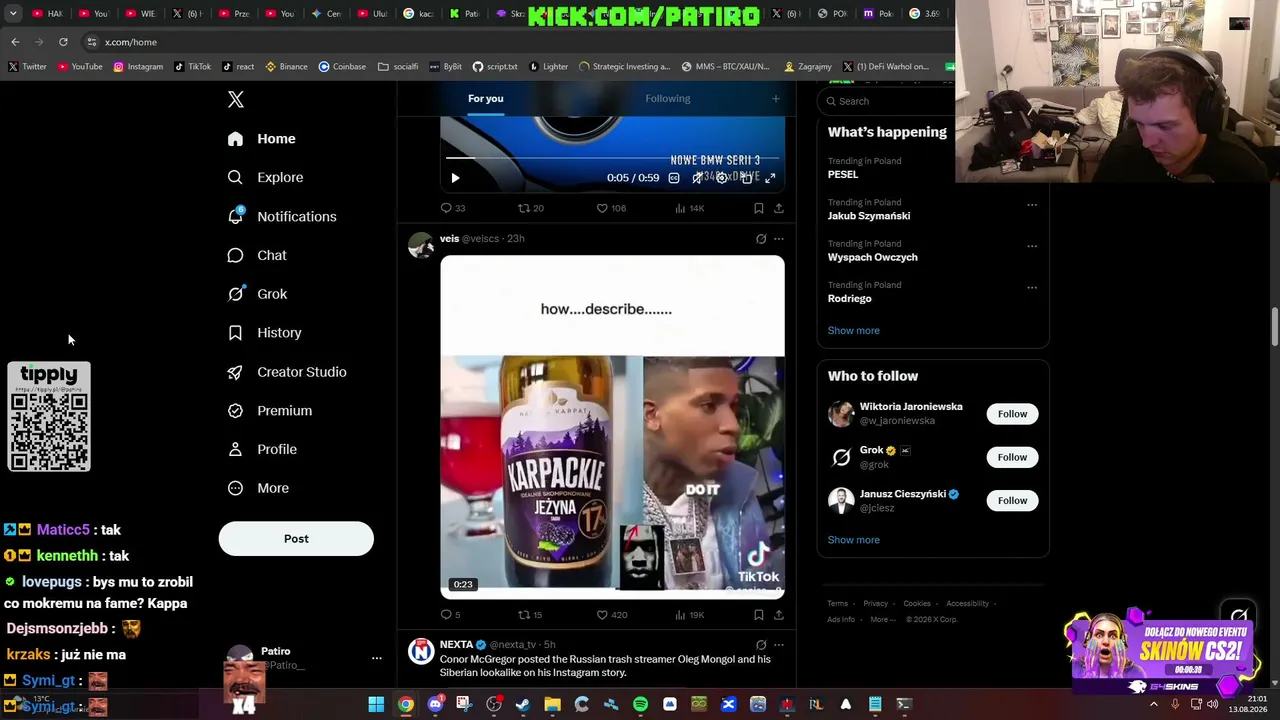The width and height of the screenshot is (1280, 720).
Task: Click the Post button
Action: [296, 538]
